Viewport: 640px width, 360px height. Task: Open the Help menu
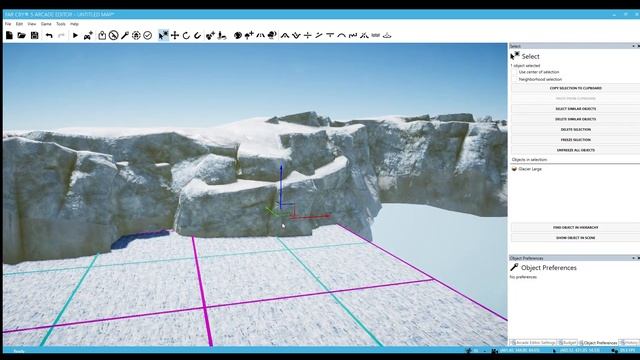pyautogui.click(x=74, y=24)
